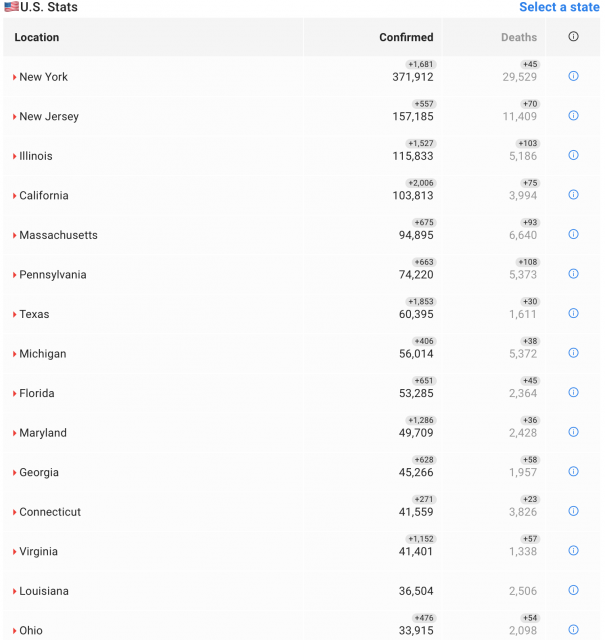Click the info icon in table header
The image size is (605, 640).
573,37
